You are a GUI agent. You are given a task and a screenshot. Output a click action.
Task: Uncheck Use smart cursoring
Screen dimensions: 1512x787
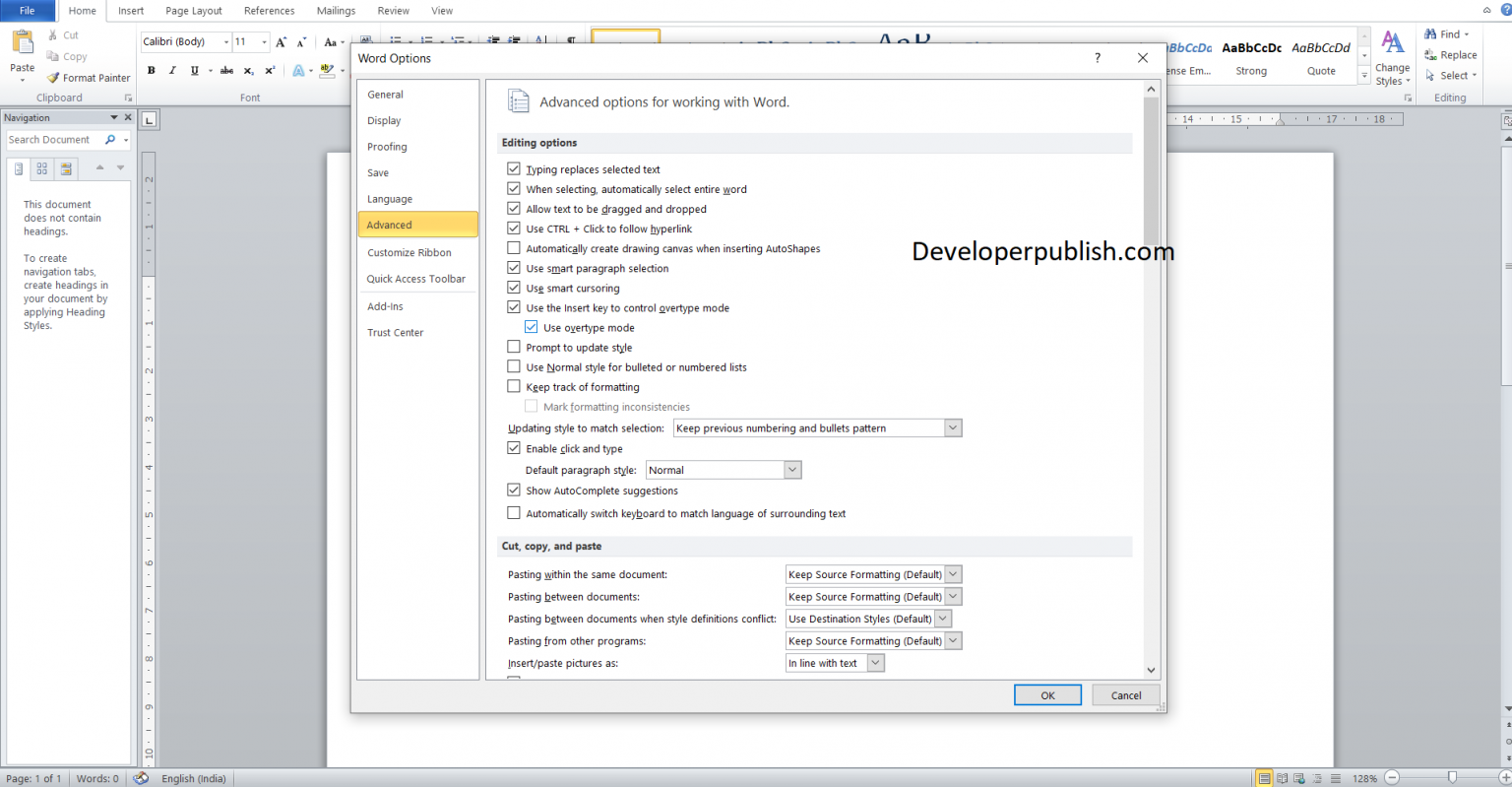point(514,288)
